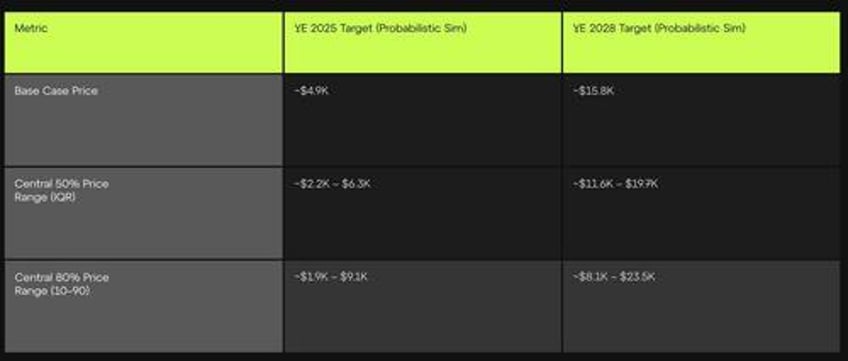Click "(Probabilistic Sim)" text in 2028 header
The image size is (848, 361).
click(x=699, y=28)
